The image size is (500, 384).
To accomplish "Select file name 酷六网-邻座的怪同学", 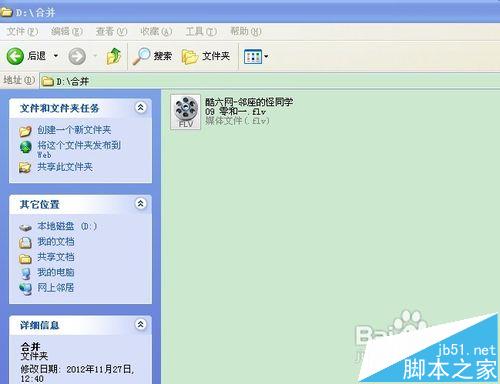I will [249, 102].
